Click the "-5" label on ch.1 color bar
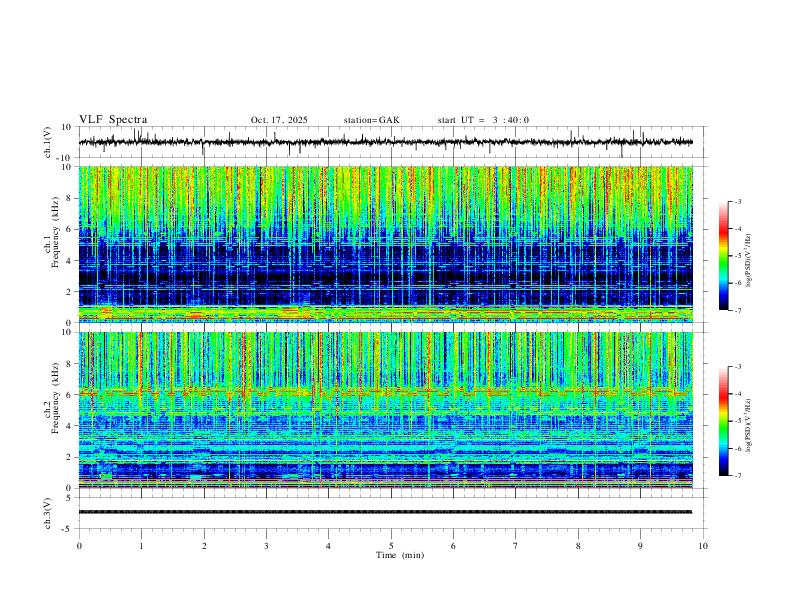 click(737, 256)
